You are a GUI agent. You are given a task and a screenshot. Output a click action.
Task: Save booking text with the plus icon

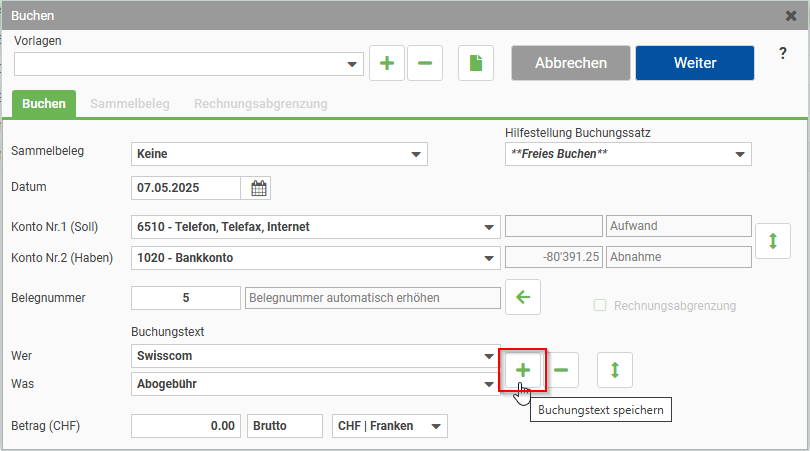coord(522,370)
